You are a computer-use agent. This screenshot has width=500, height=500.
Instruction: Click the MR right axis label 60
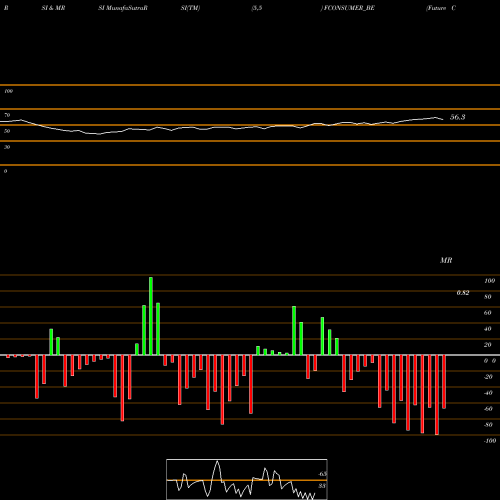click(x=488, y=313)
